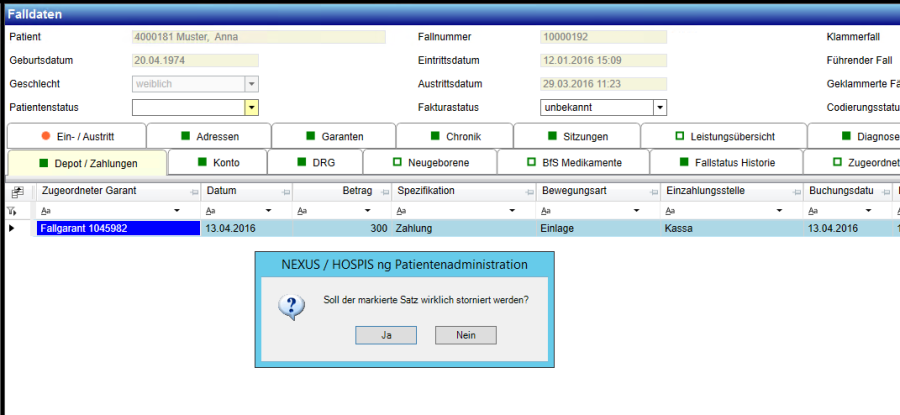900x415 pixels.
Task: Click the Geburtsdatum field 20.04.1974
Action: pos(195,60)
